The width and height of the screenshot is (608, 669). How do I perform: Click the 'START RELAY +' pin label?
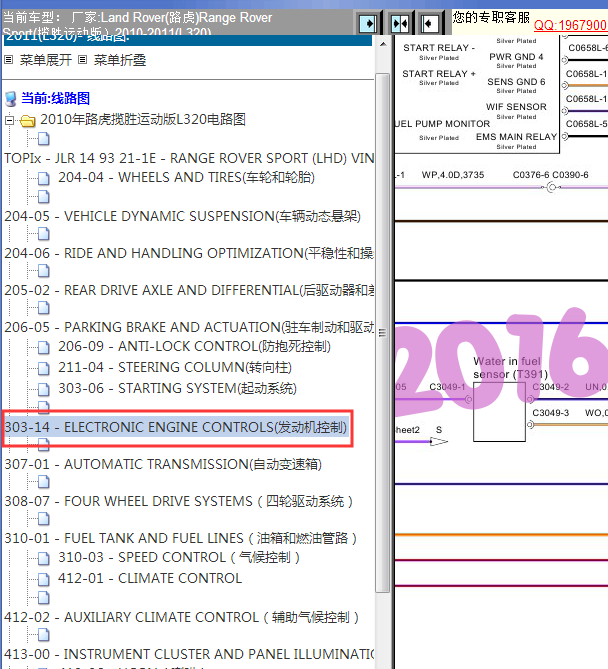pyautogui.click(x=439, y=74)
